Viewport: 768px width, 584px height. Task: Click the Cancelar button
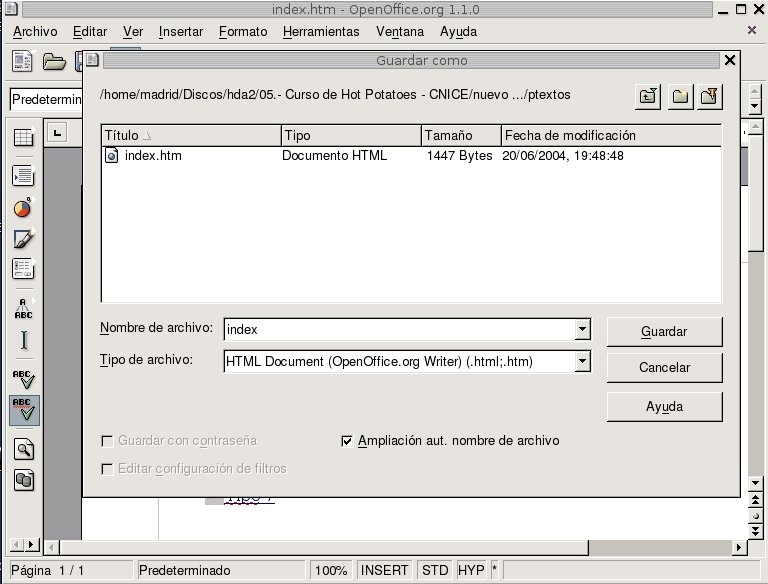pyautogui.click(x=664, y=367)
